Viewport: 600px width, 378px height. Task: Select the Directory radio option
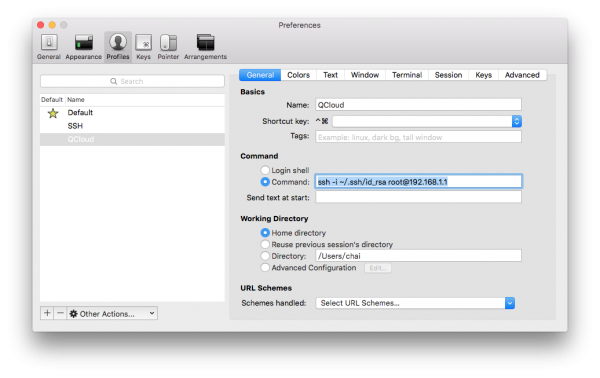click(x=265, y=256)
